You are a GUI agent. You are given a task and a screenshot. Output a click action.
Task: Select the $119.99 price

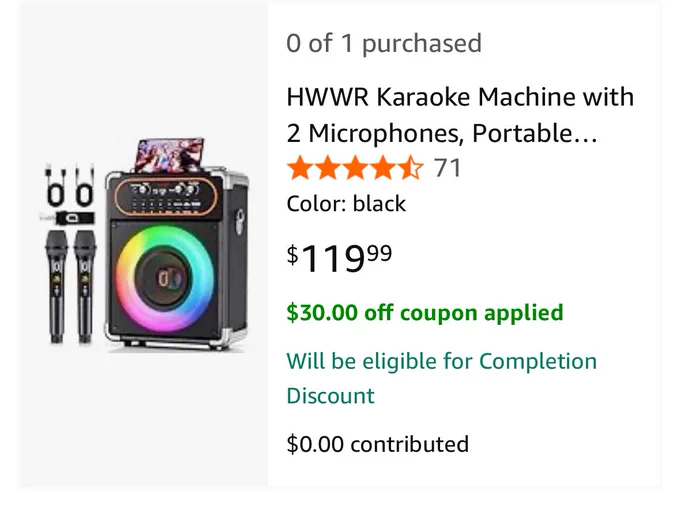[x=339, y=258]
